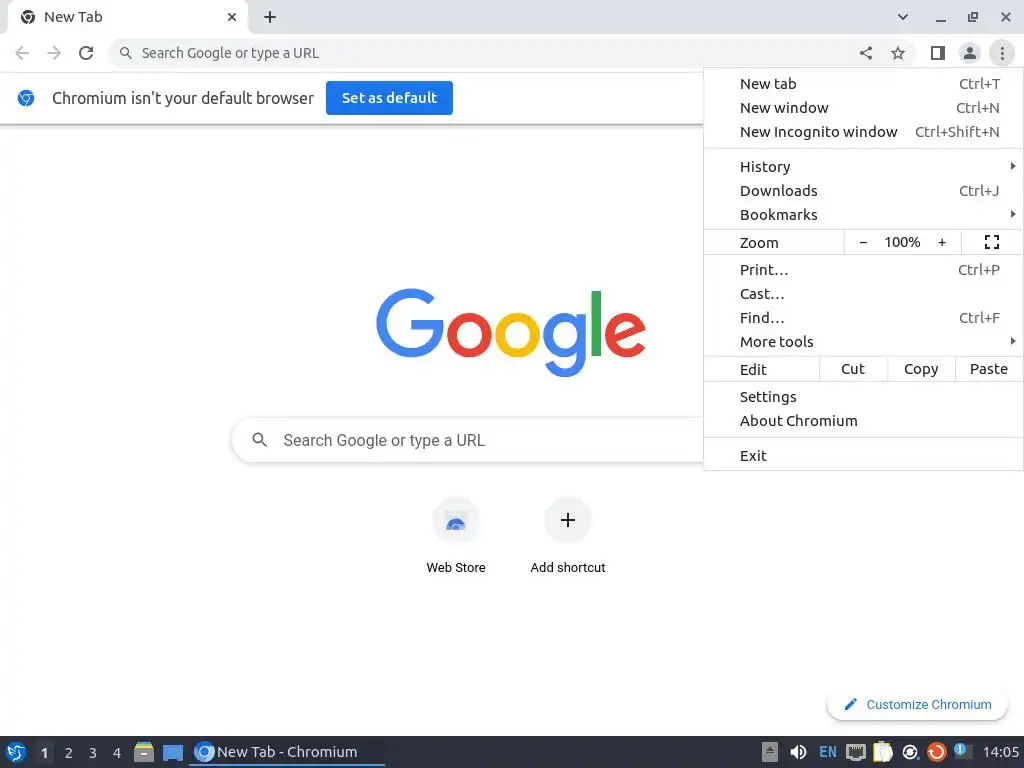Click Cut in Edit row
Viewport: 1024px width, 768px height.
point(853,369)
